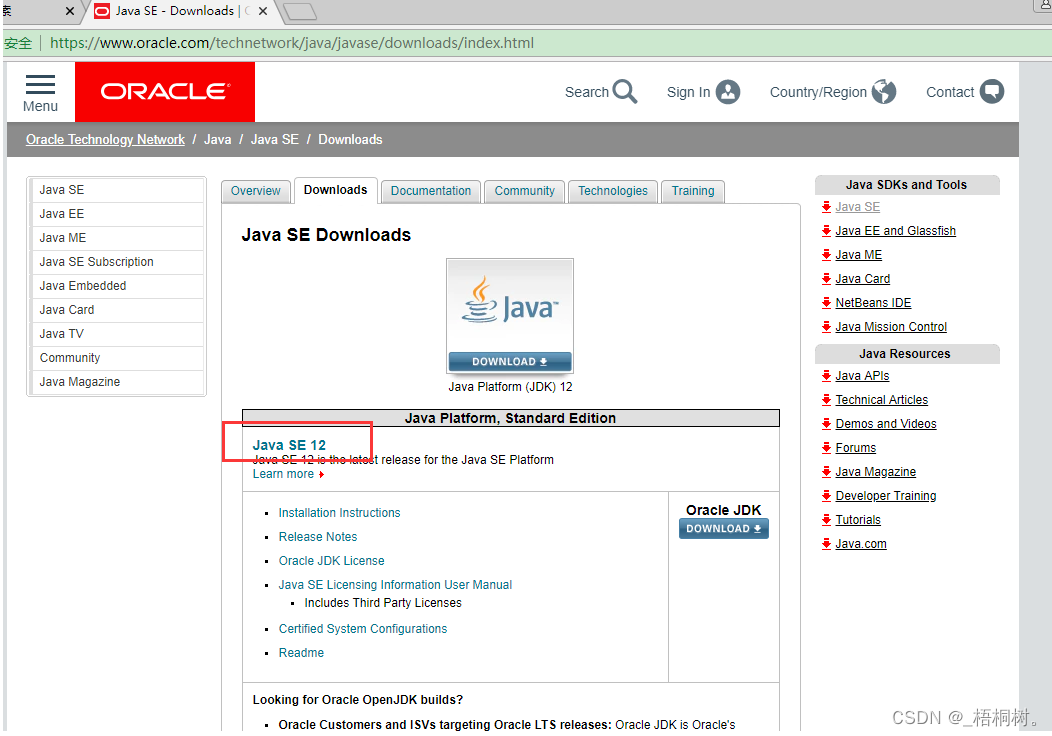1052x736 pixels.
Task: Open the Java SE 12 heading link
Action: point(289,445)
